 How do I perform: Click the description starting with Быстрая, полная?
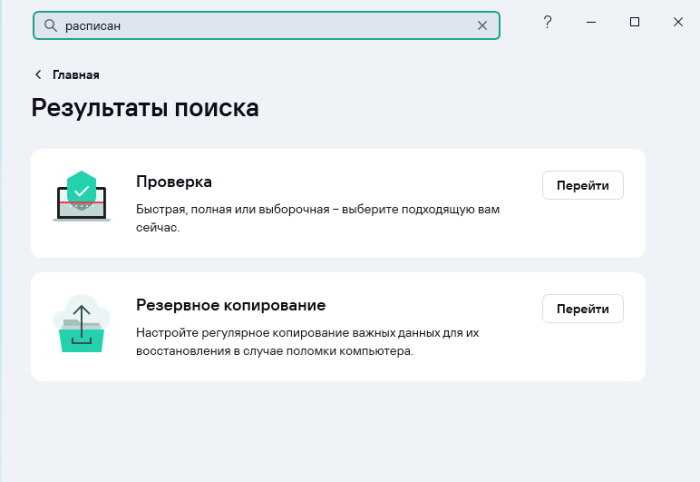click(x=318, y=218)
